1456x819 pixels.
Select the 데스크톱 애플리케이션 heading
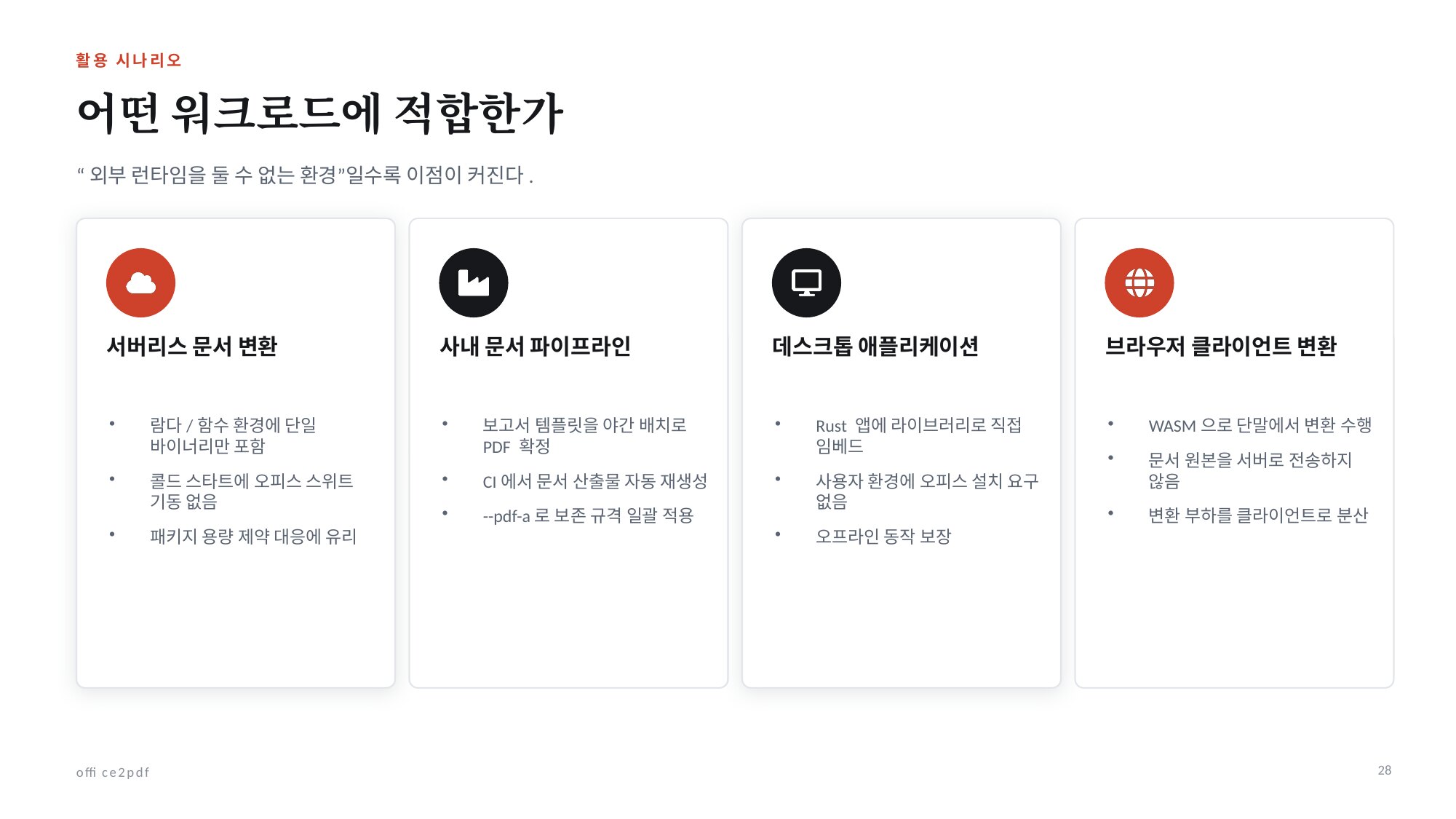point(875,346)
